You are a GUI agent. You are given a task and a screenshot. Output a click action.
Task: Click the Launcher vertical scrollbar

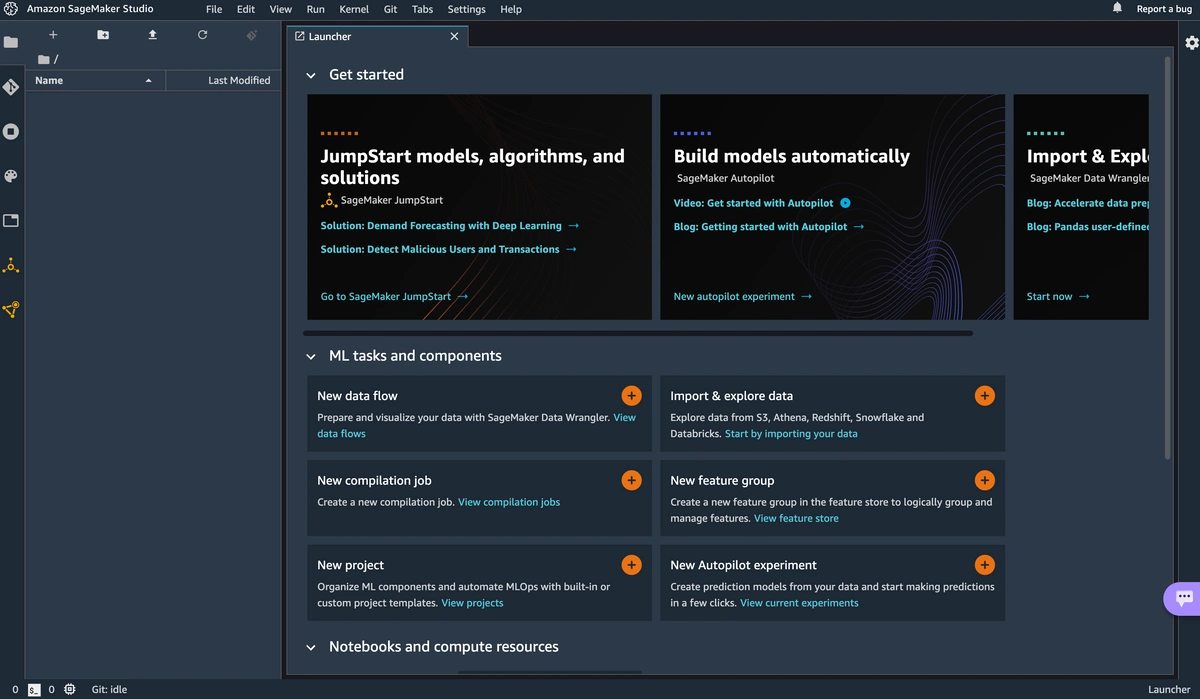[x=1168, y=258]
